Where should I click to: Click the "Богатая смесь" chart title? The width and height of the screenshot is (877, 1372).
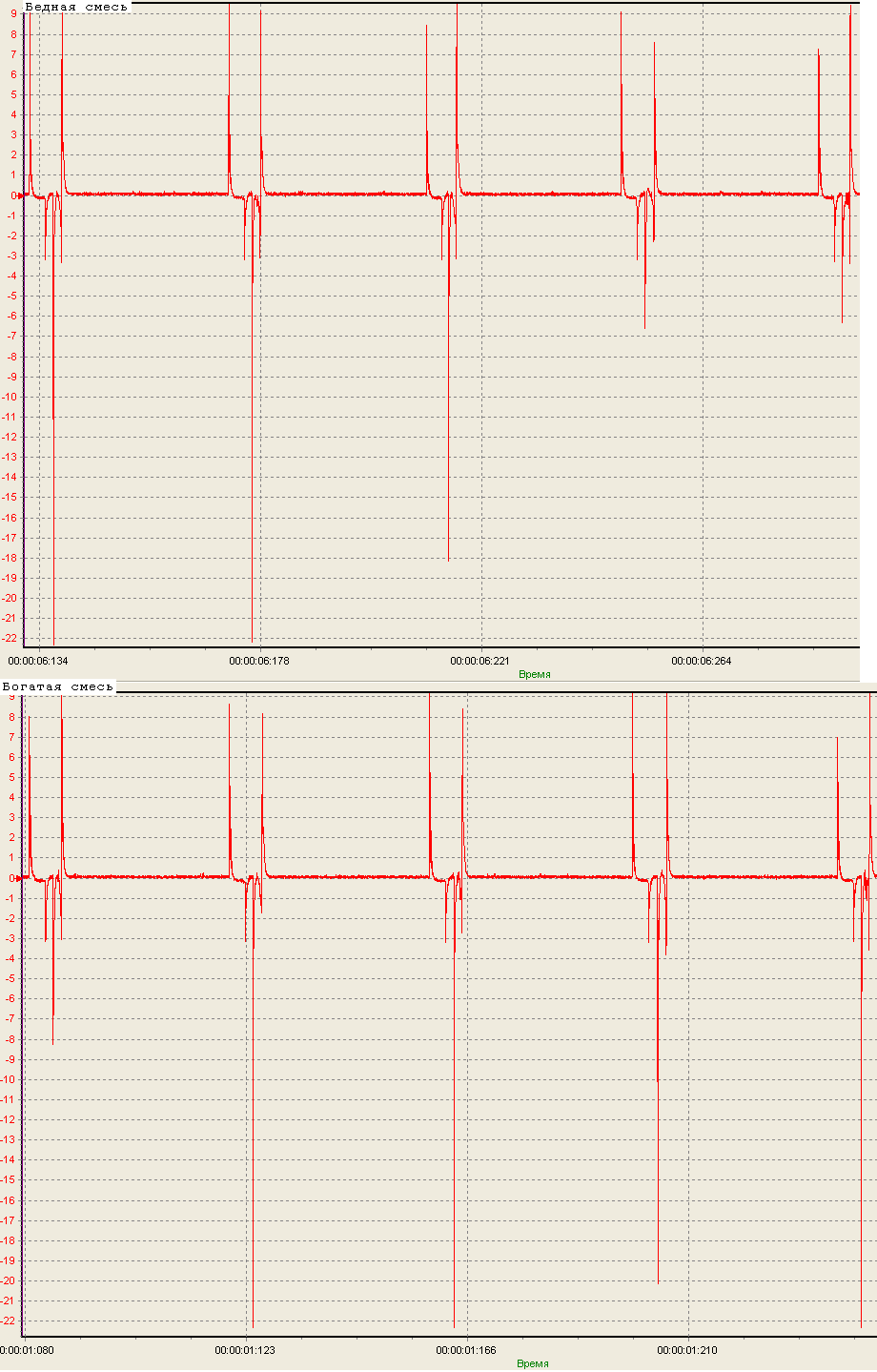tap(58, 686)
